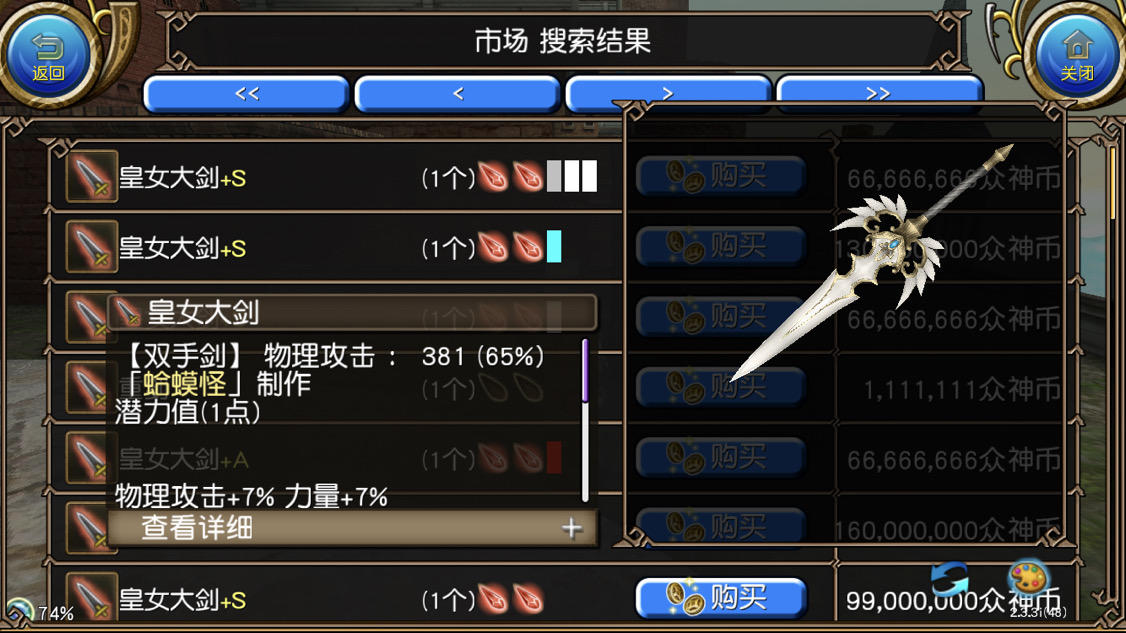
Task: Click the white greatsword preview image
Action: click(873, 262)
